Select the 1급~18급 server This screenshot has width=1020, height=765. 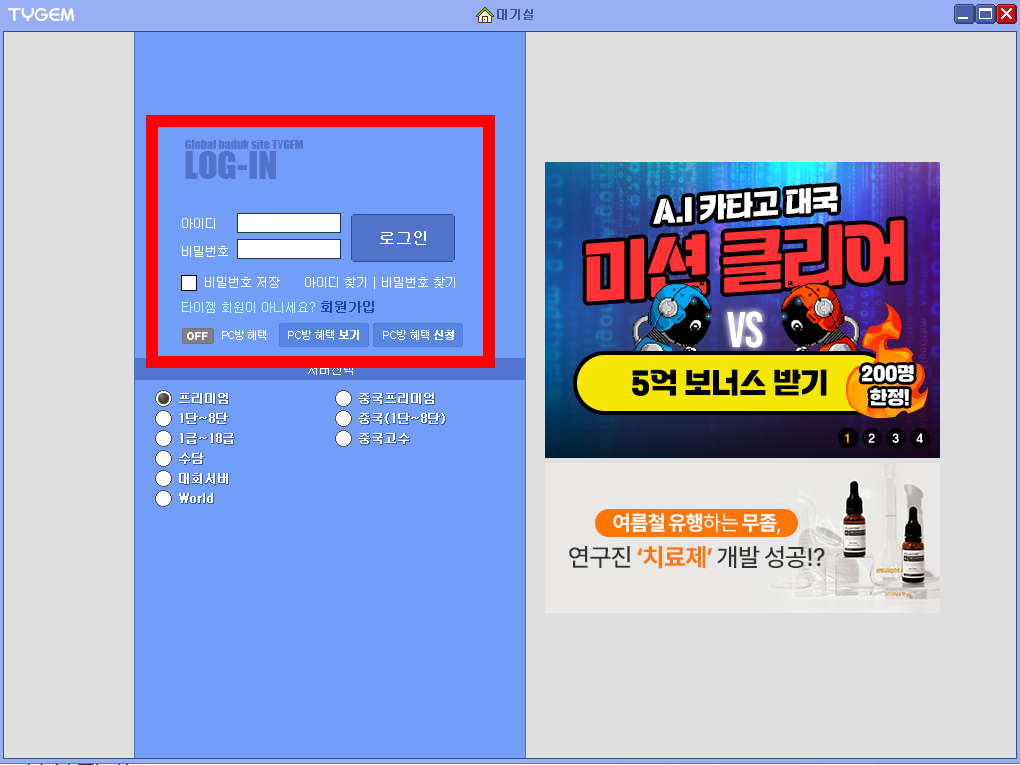pos(163,438)
